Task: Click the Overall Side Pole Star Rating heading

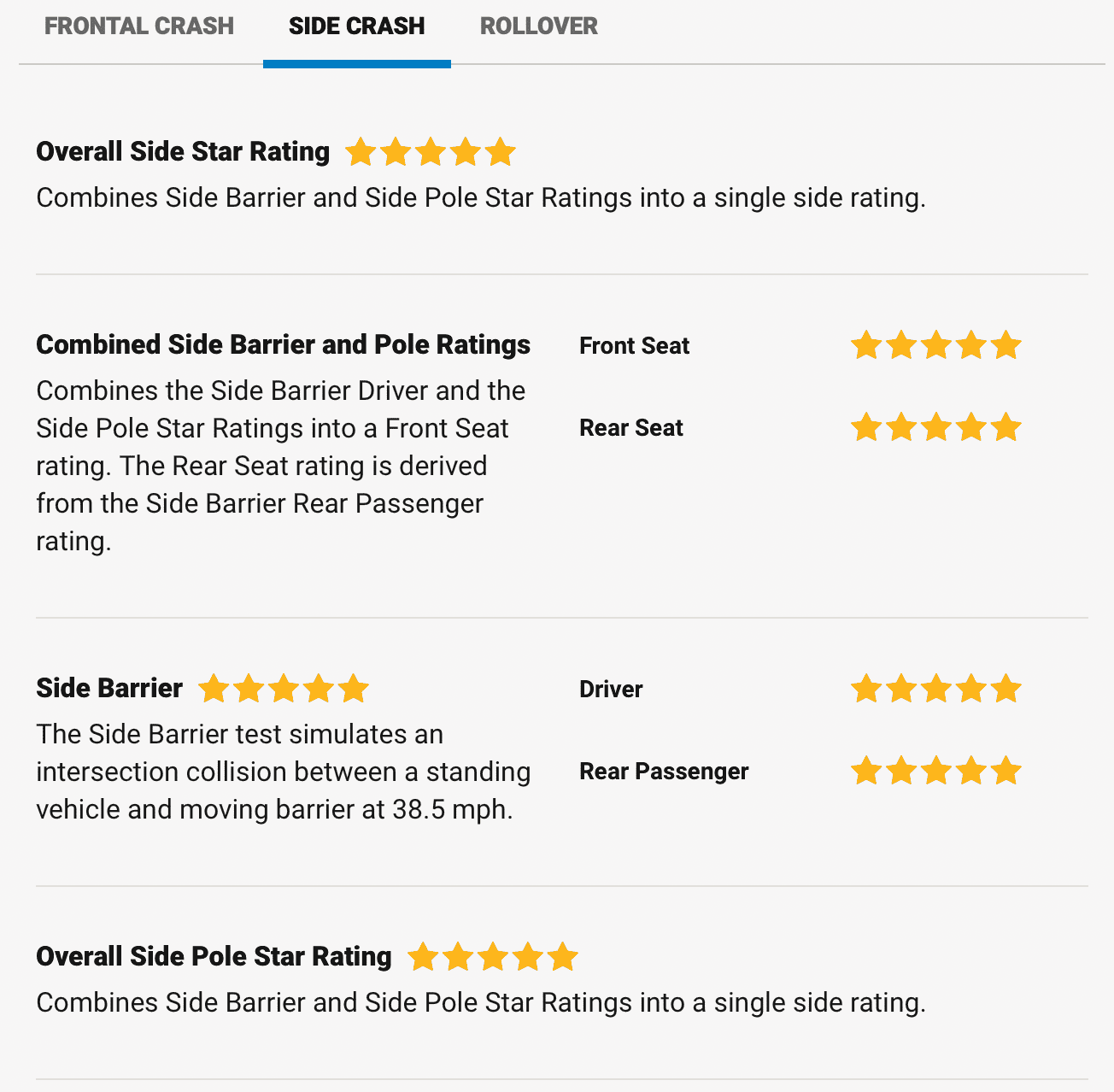Action: 214,957
